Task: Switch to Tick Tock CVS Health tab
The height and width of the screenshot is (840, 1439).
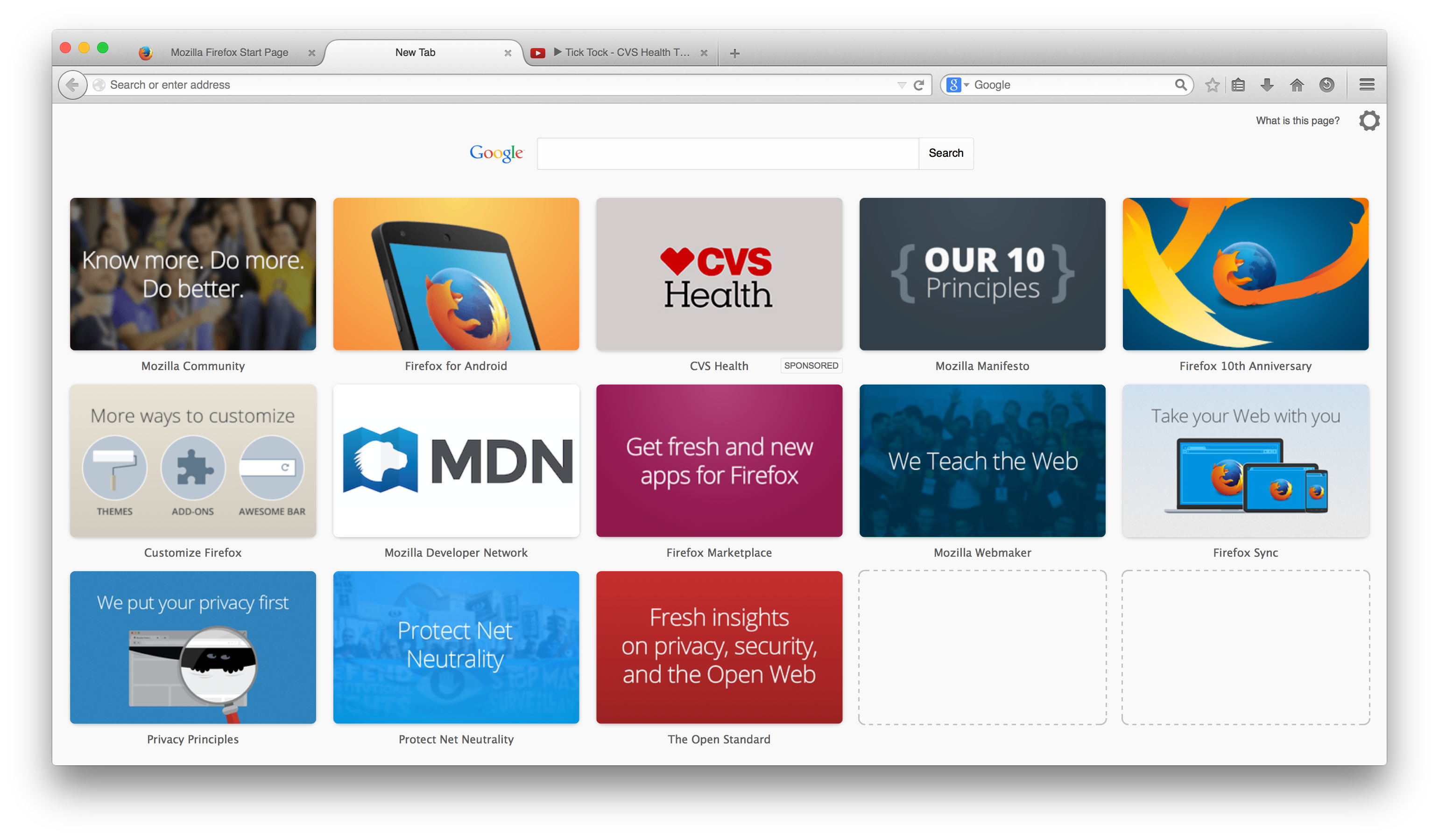Action: [627, 52]
